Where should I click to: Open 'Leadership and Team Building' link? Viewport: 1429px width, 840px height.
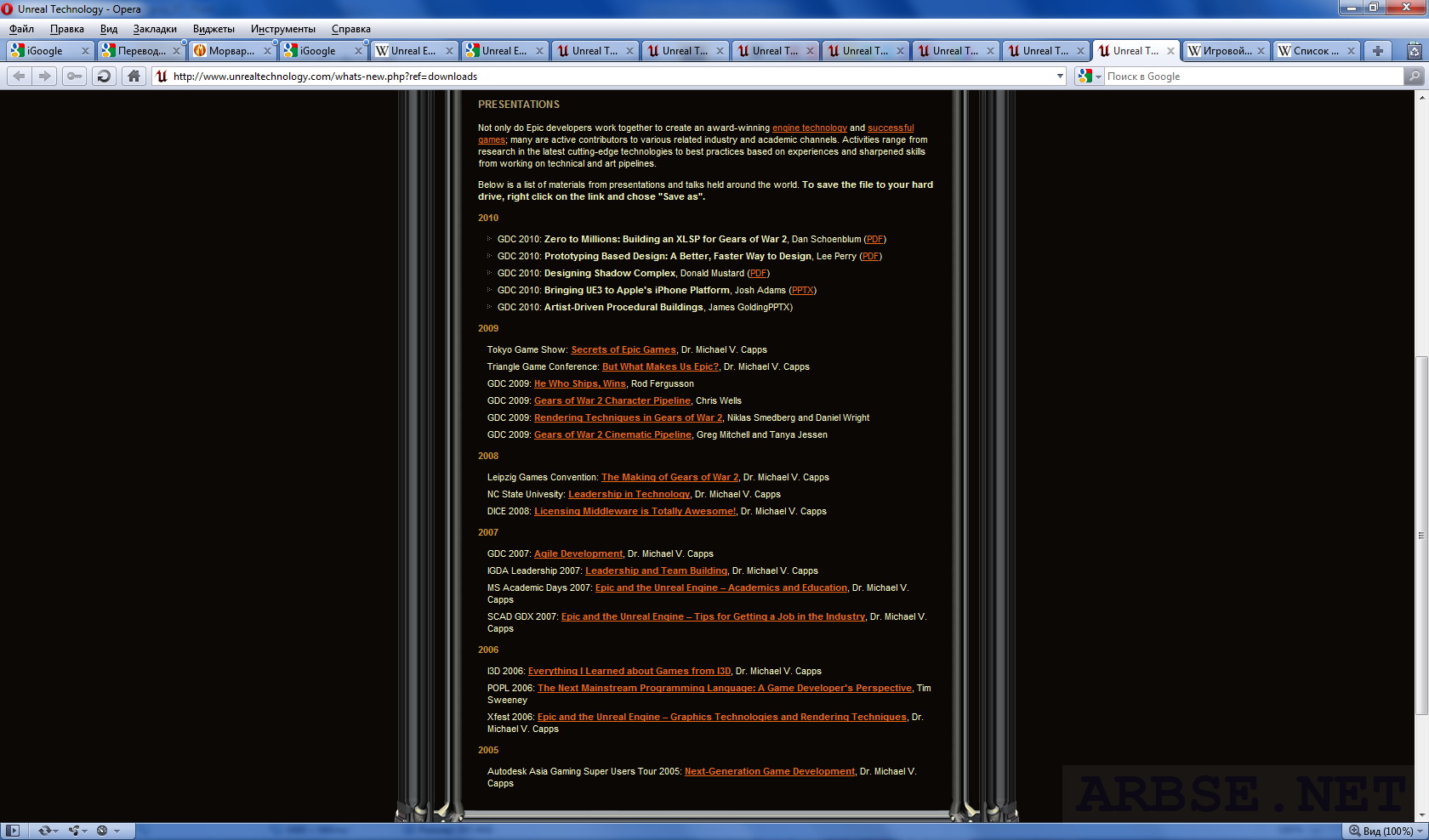(656, 570)
